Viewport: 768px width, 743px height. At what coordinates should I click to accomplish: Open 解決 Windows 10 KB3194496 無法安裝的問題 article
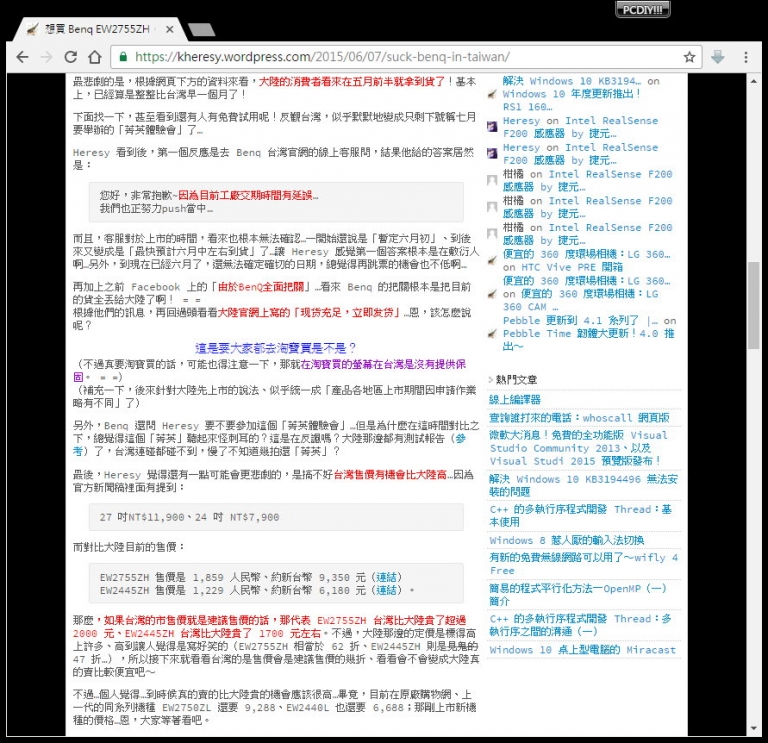pos(583,485)
